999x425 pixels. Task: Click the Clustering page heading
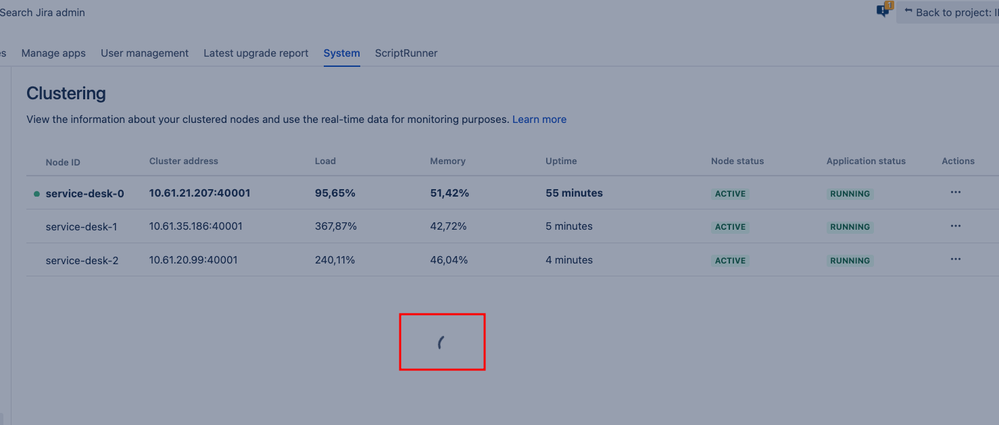tap(66, 94)
